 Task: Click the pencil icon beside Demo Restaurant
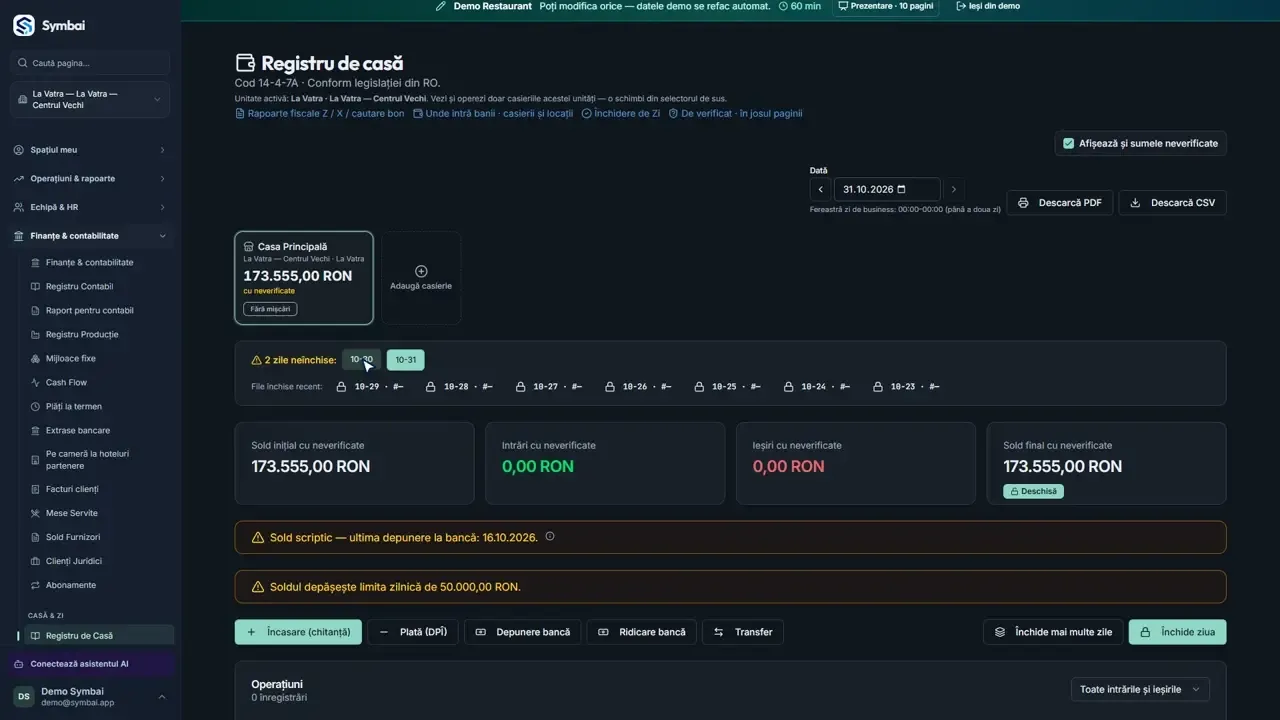(441, 6)
